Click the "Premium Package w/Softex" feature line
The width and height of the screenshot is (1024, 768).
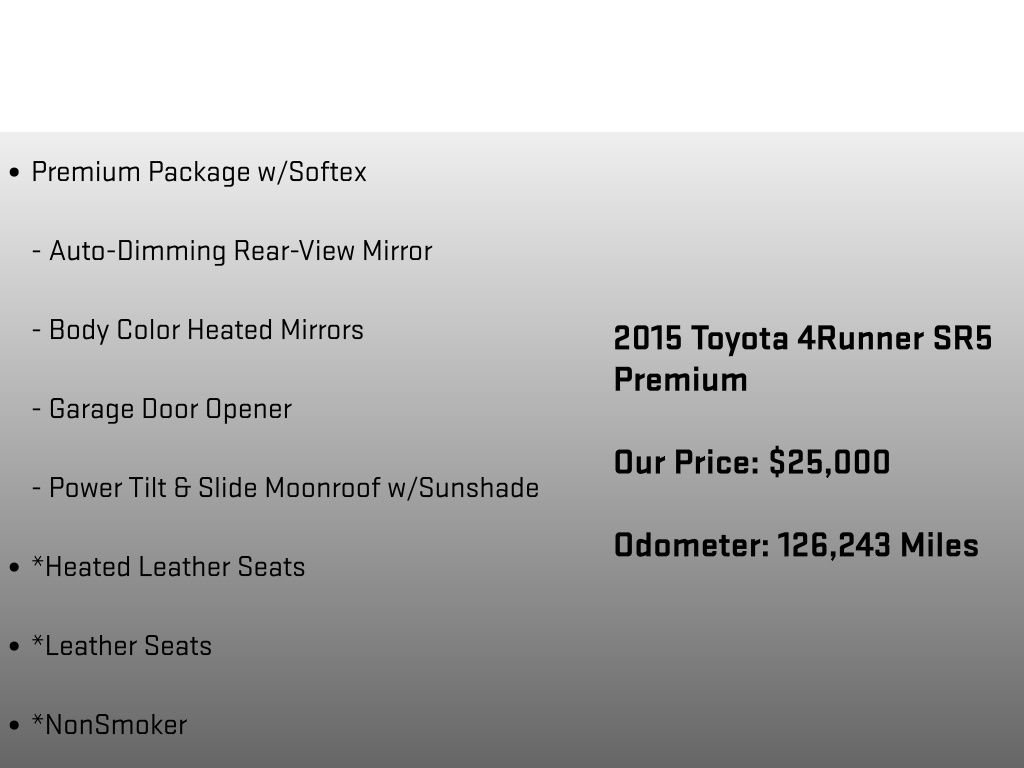199,172
